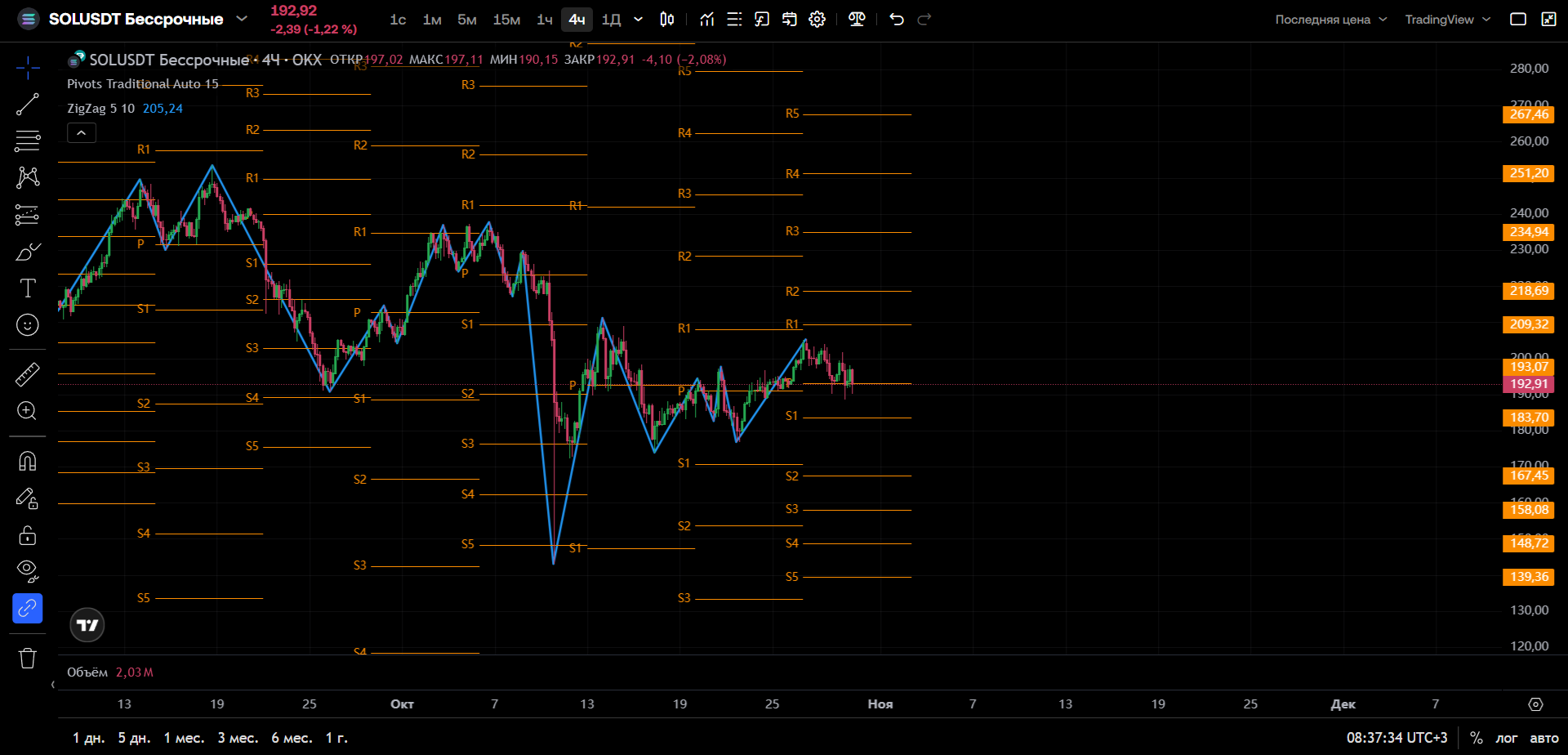
Task: Set the date range to 1 дн.
Action: 89,738
